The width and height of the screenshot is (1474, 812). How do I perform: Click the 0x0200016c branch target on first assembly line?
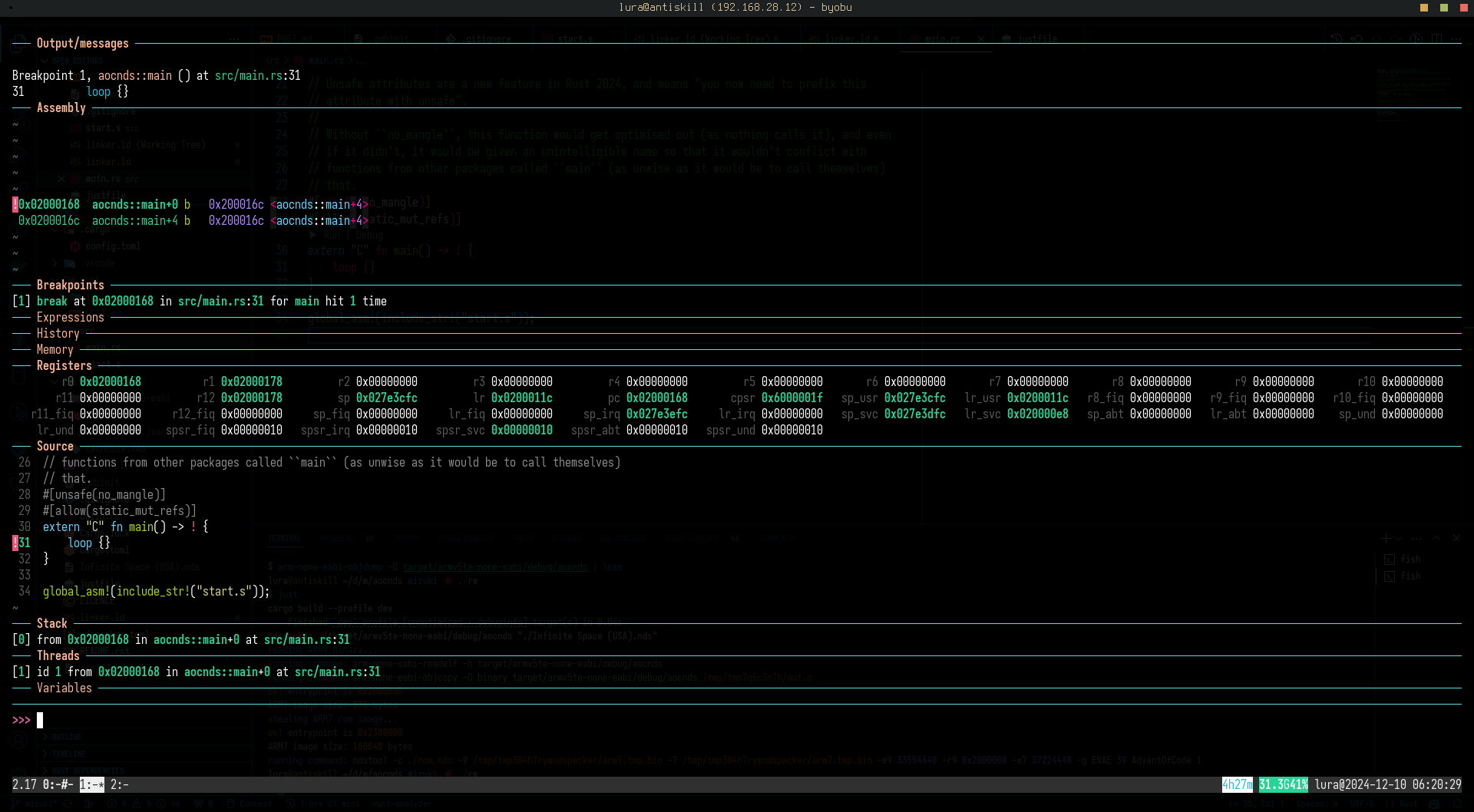236,204
